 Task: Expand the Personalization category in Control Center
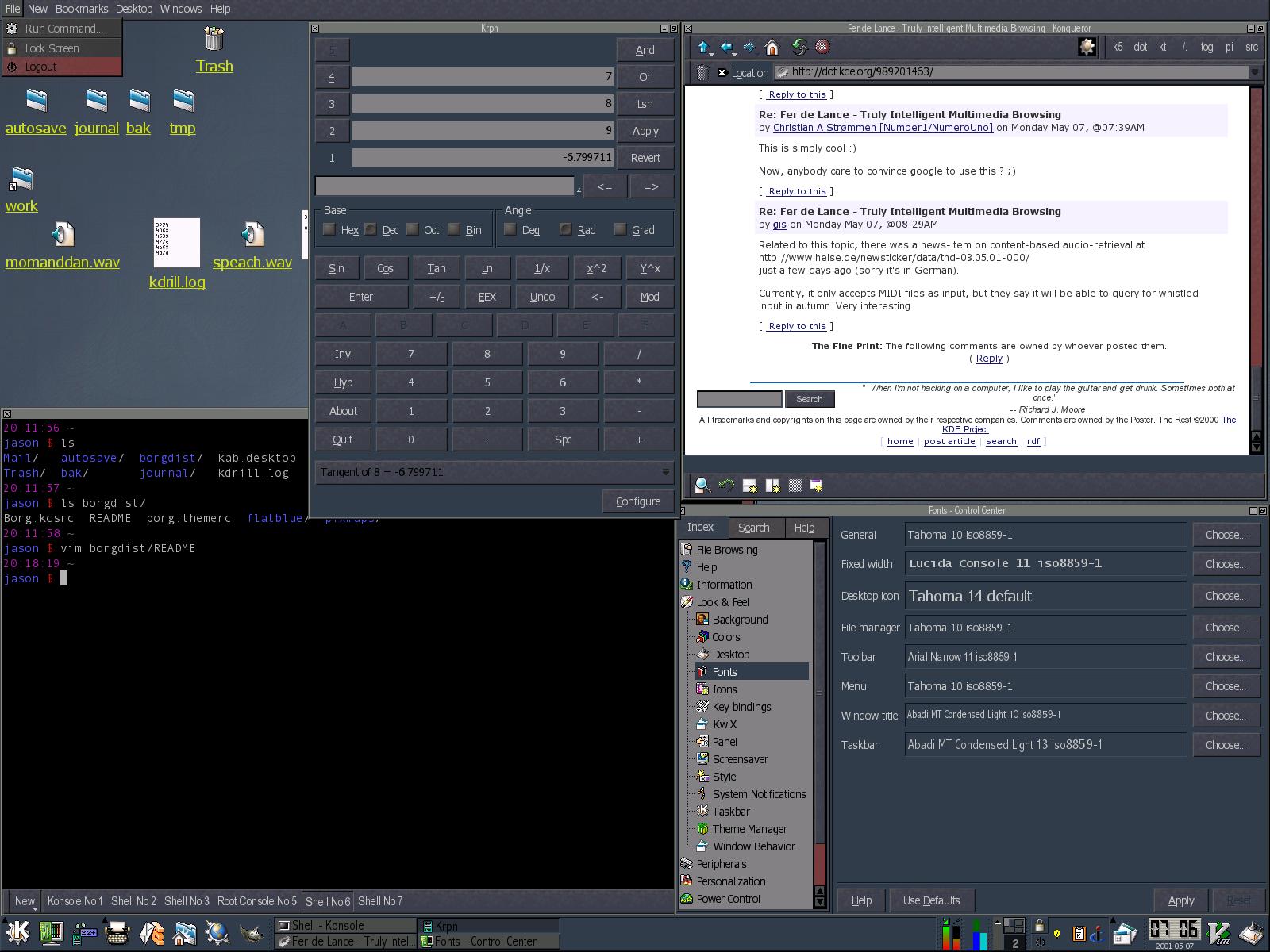[723, 881]
